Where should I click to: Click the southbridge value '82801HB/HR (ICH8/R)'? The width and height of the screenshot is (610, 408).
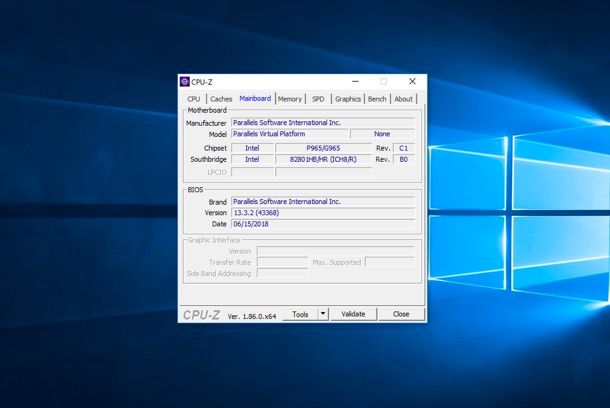(323, 159)
